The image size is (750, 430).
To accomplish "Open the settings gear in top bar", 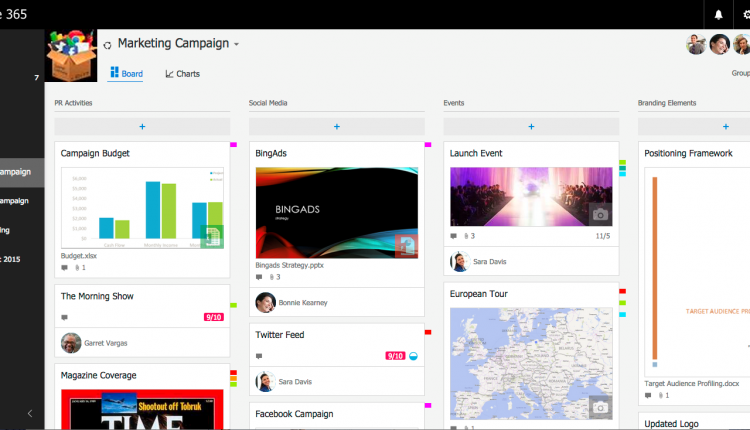I will pos(745,14).
